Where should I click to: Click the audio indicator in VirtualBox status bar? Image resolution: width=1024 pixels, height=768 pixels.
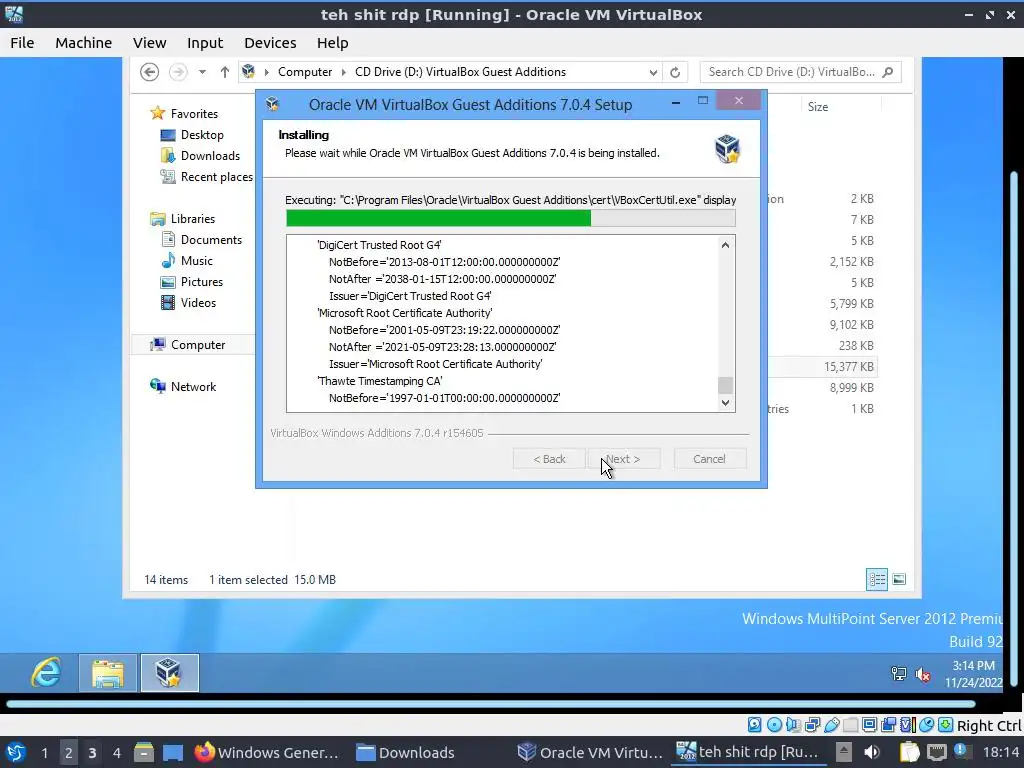(x=793, y=724)
